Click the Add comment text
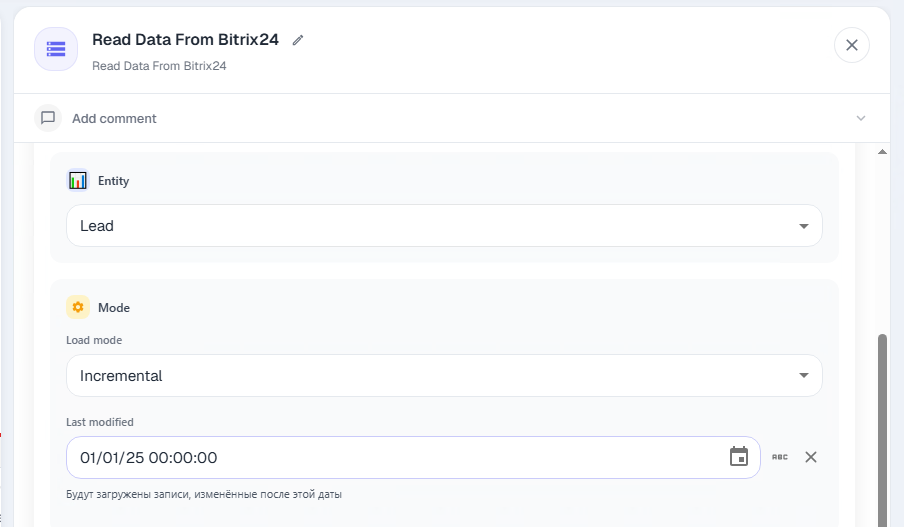This screenshot has width=904, height=527. tap(114, 118)
